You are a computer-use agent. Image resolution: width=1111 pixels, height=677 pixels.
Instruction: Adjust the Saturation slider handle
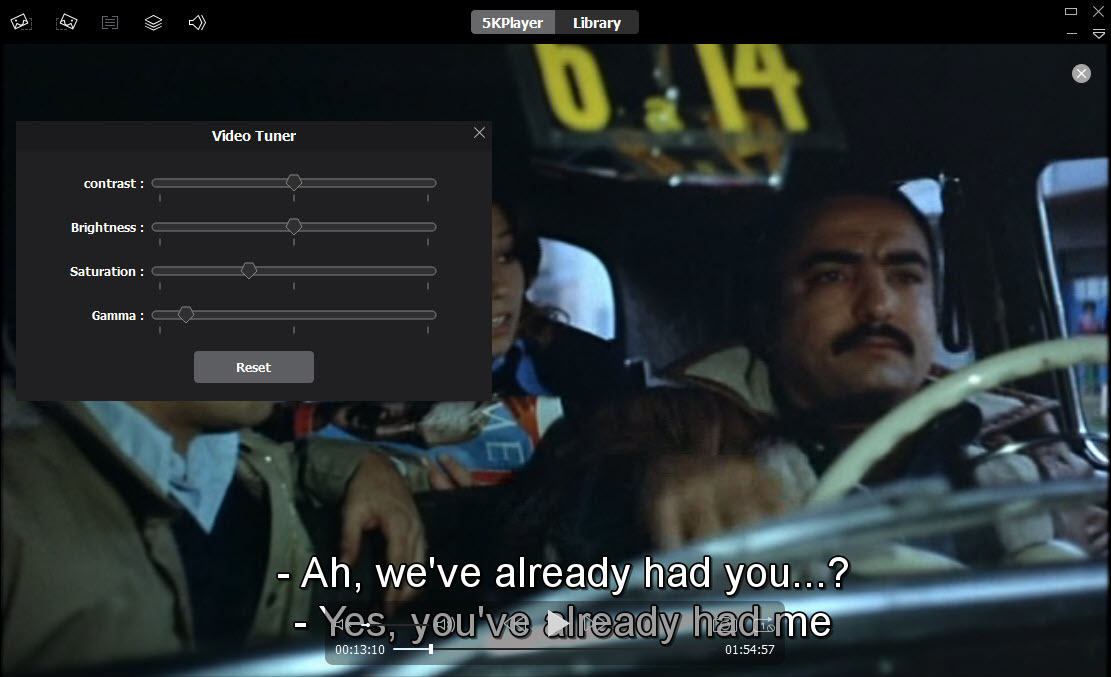pos(249,270)
